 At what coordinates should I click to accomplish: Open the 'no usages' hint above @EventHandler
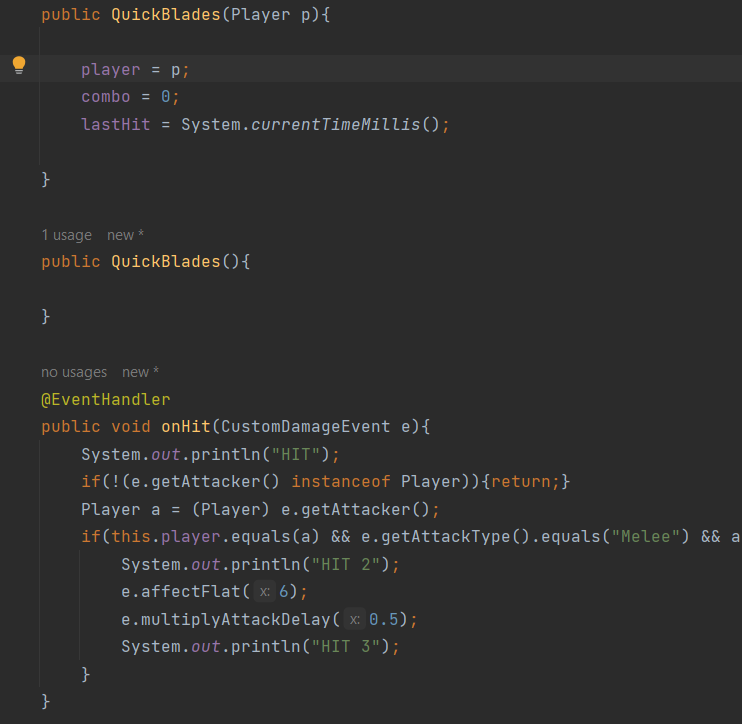click(74, 372)
